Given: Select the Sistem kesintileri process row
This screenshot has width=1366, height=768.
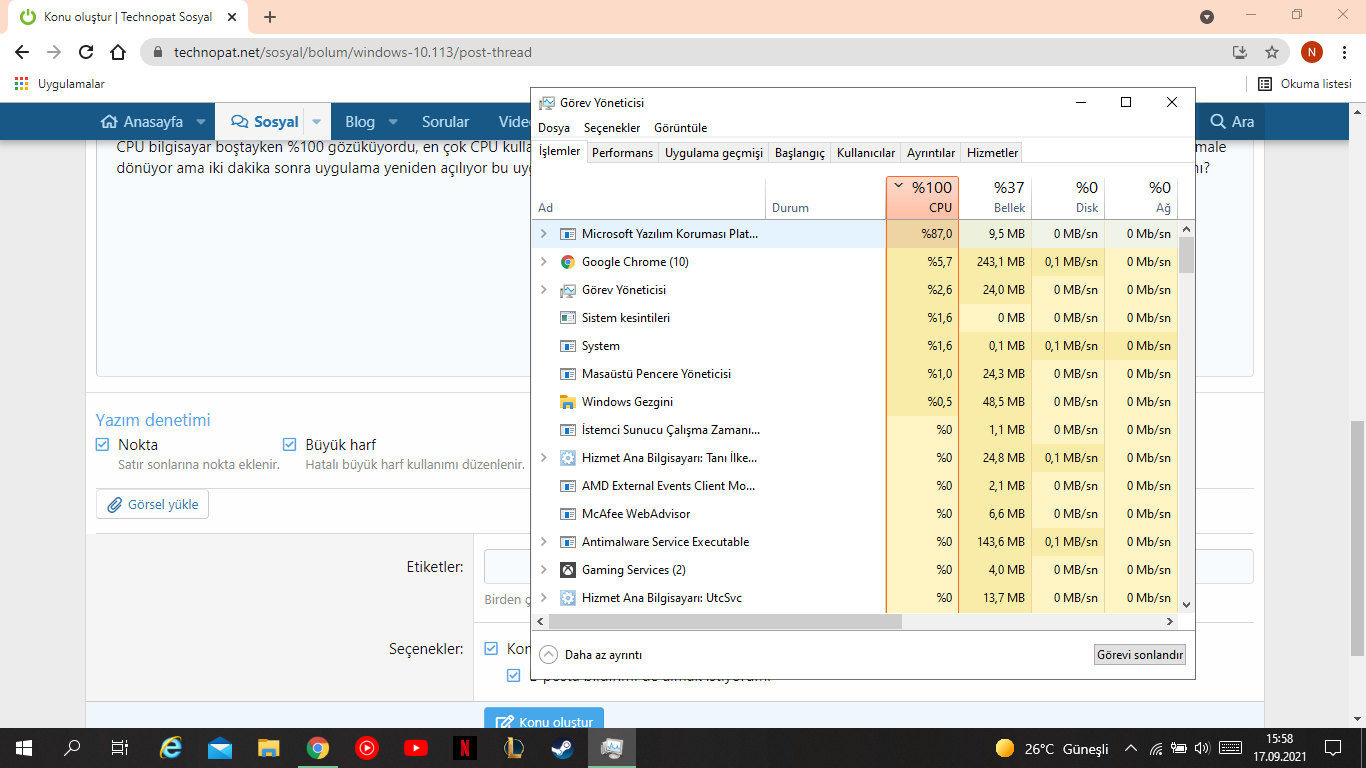Looking at the screenshot, I should coord(856,318).
